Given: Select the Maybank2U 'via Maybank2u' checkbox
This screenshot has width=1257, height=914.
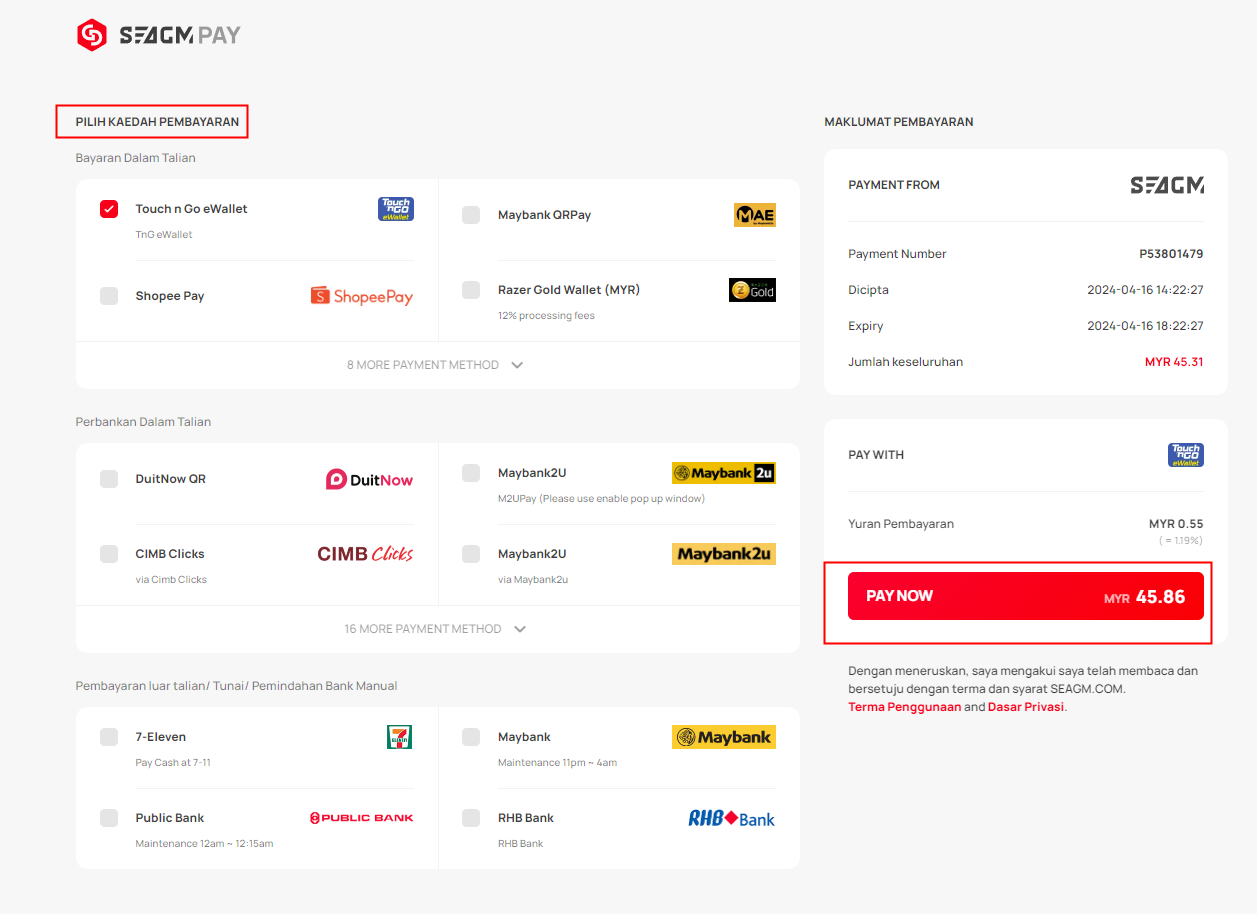Looking at the screenshot, I should click(x=471, y=554).
